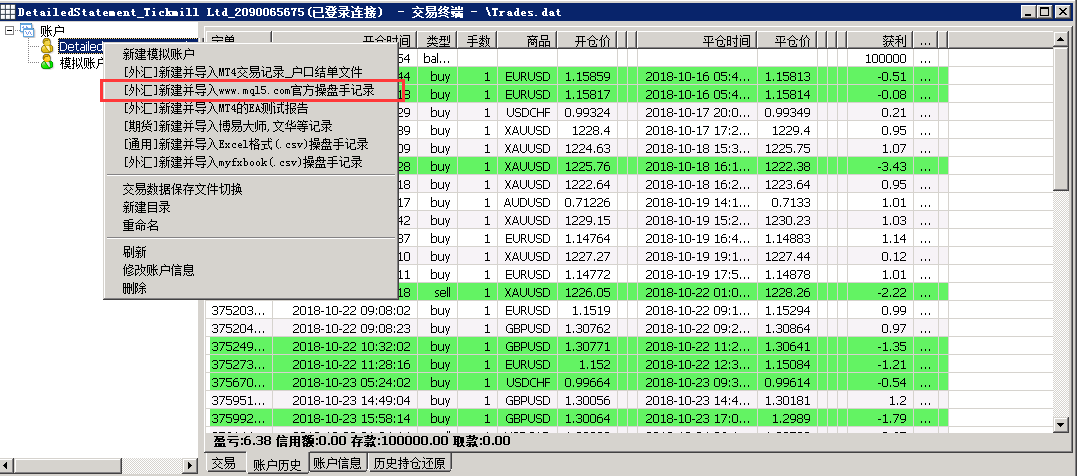Switch to the 交易 tab
Screen dimensions: 1077x476
(x=223, y=463)
